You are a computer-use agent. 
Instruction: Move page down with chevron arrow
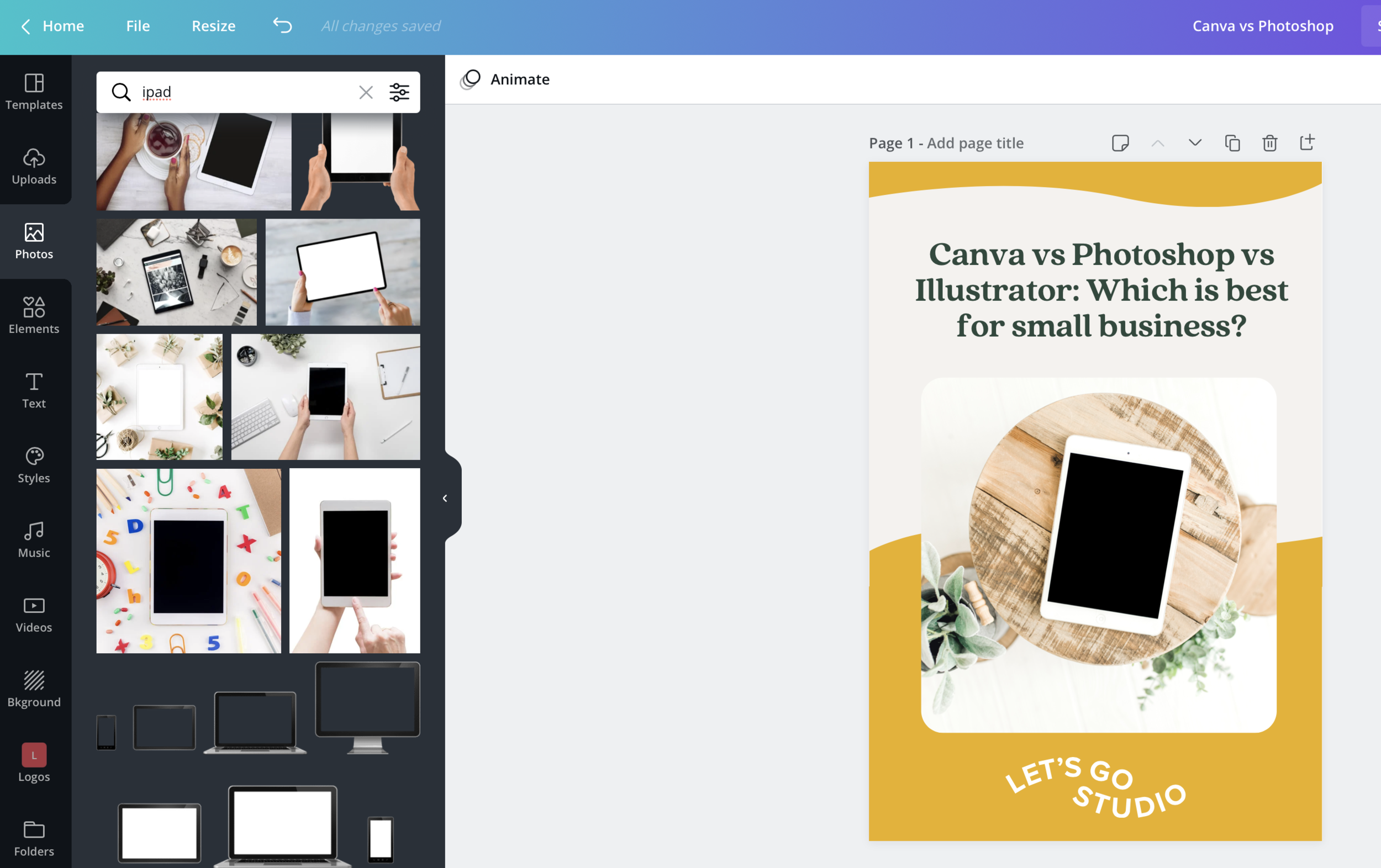pos(1195,143)
